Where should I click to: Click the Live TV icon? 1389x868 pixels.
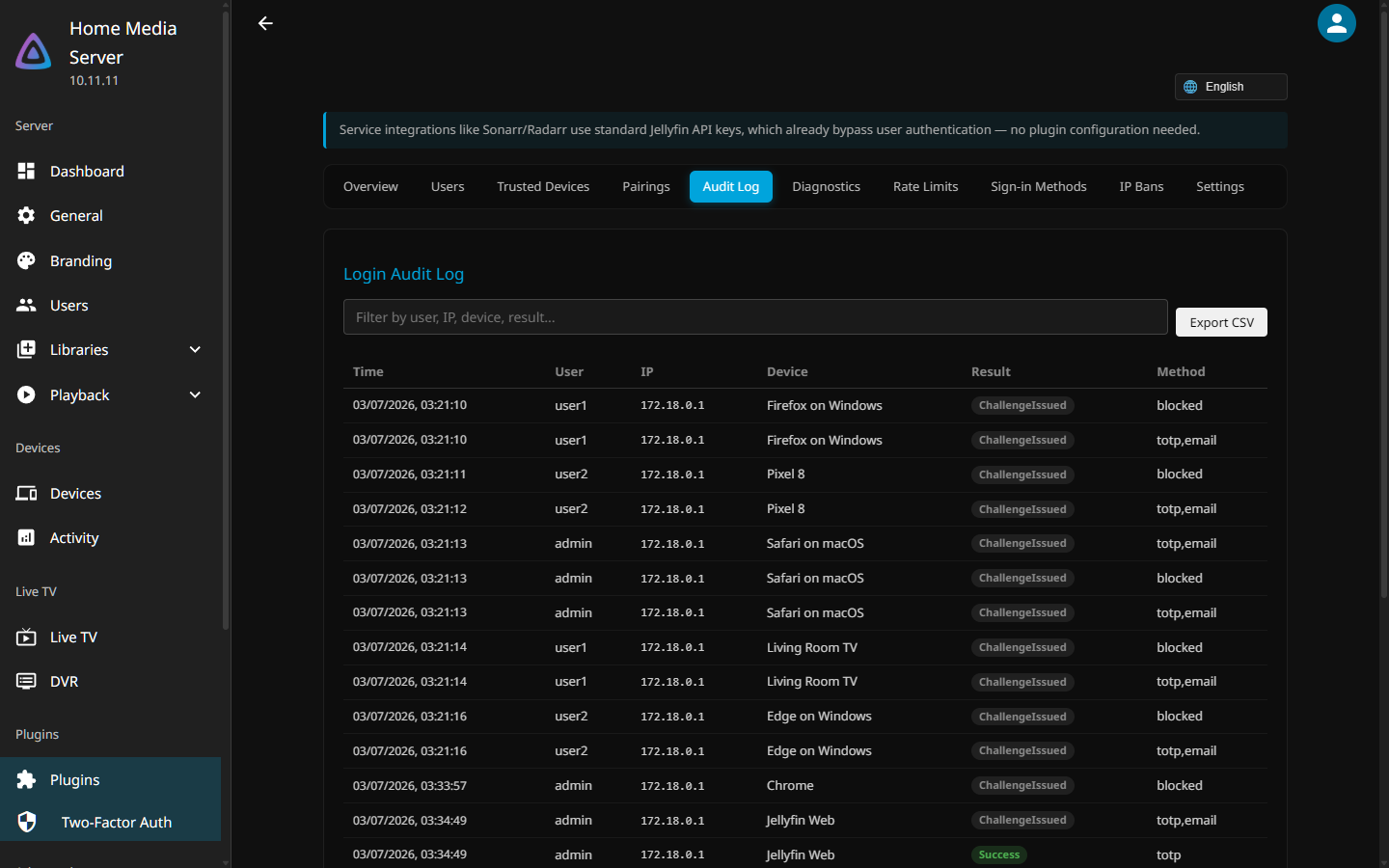pyautogui.click(x=26, y=637)
